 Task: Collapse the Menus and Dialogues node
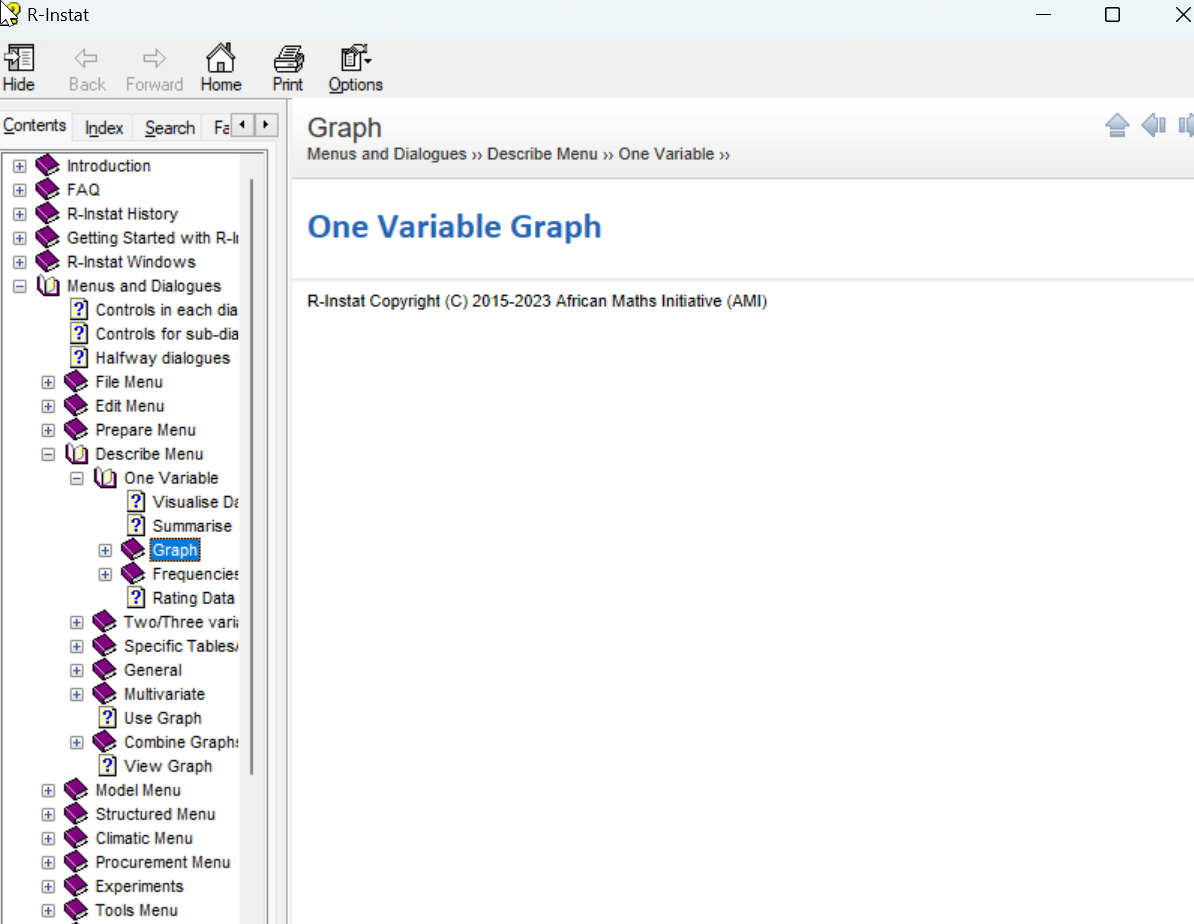(x=20, y=286)
